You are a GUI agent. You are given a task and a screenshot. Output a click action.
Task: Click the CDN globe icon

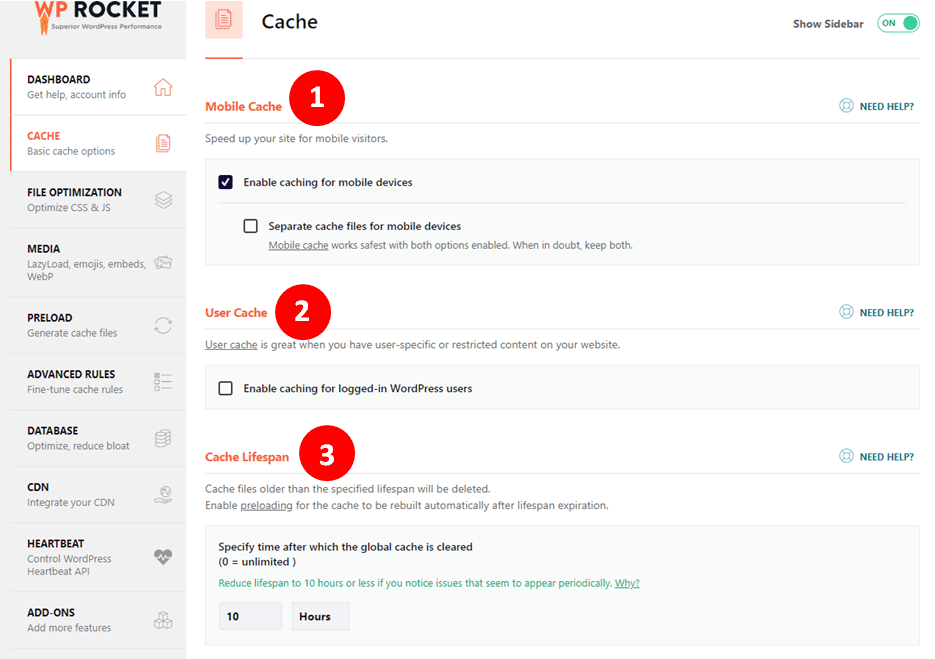tap(163, 494)
